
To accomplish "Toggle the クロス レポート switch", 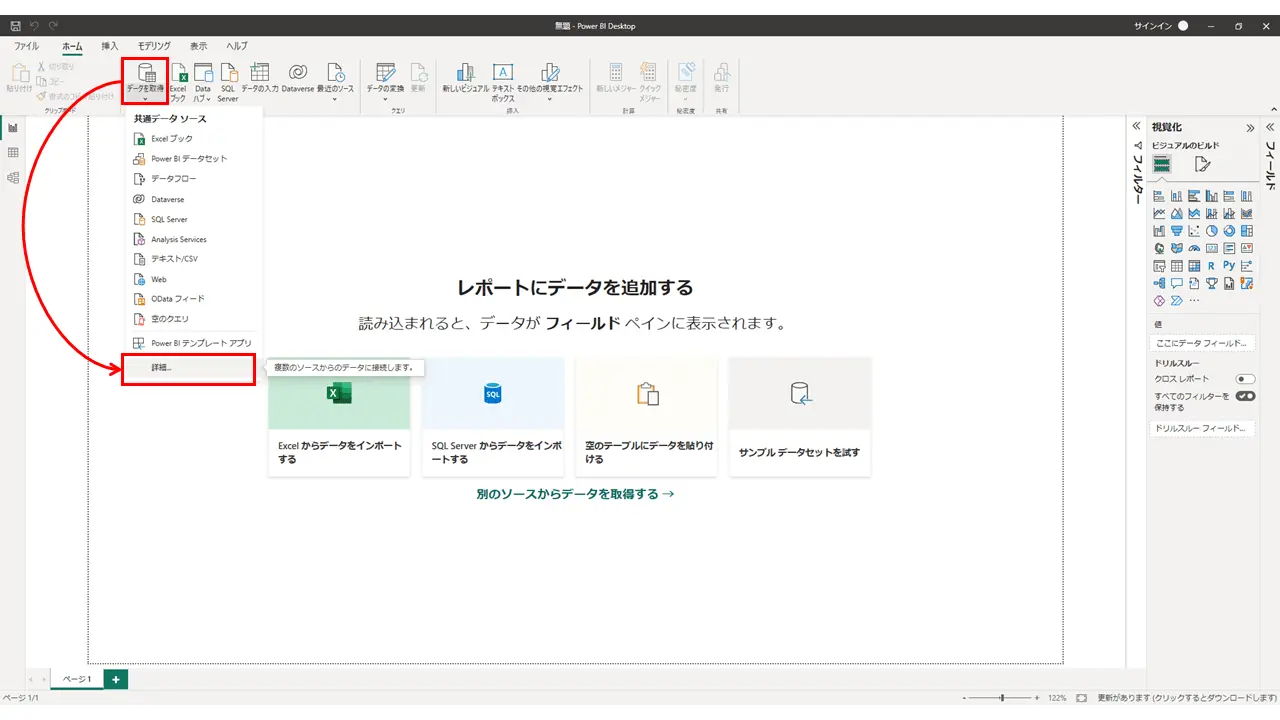I will tap(1245, 379).
